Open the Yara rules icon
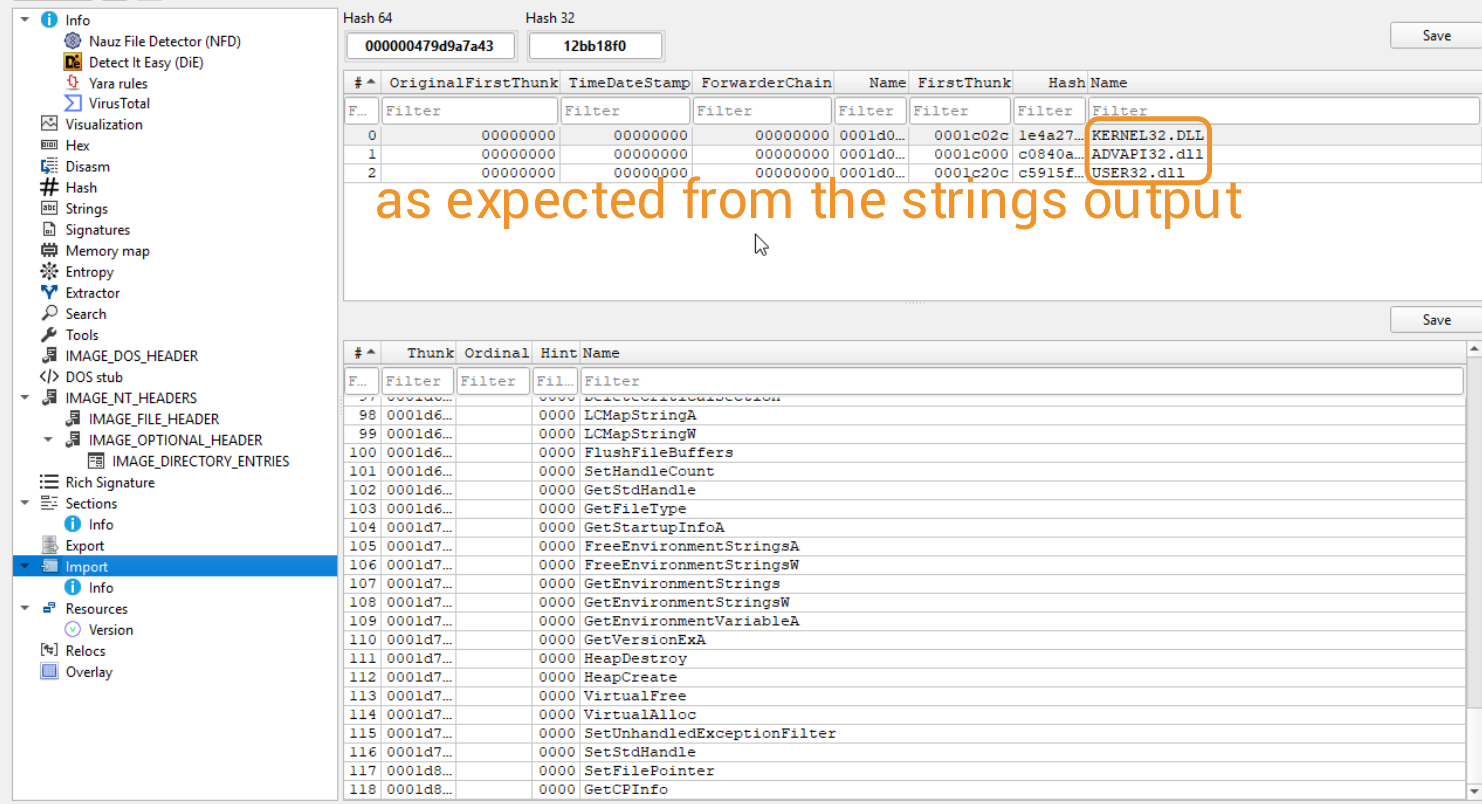This screenshot has height=804, width=1482. click(73, 83)
